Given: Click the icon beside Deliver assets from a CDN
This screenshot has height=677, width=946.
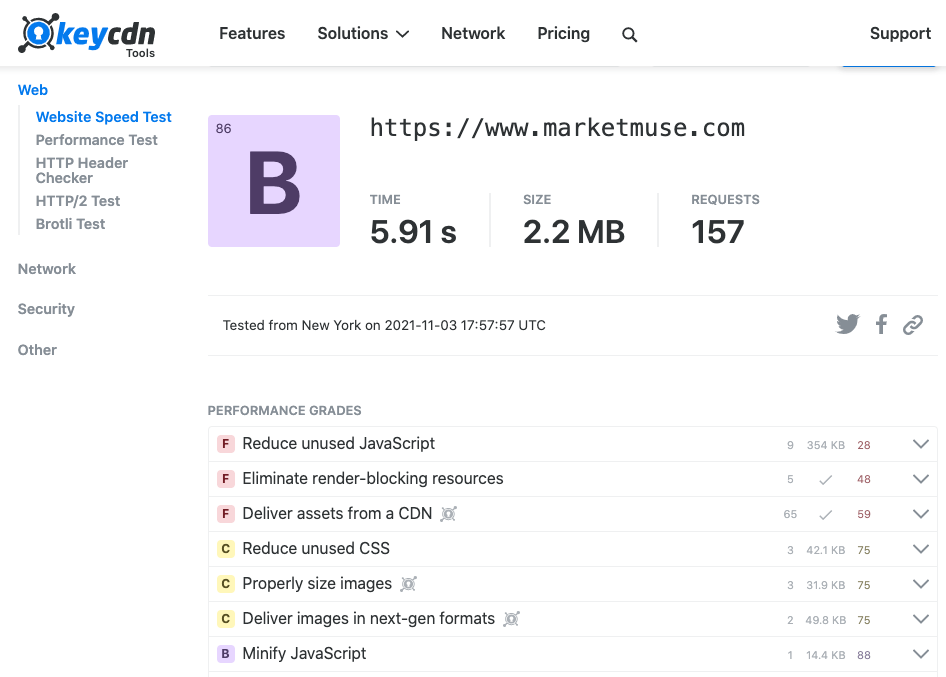Looking at the screenshot, I should coord(449,514).
